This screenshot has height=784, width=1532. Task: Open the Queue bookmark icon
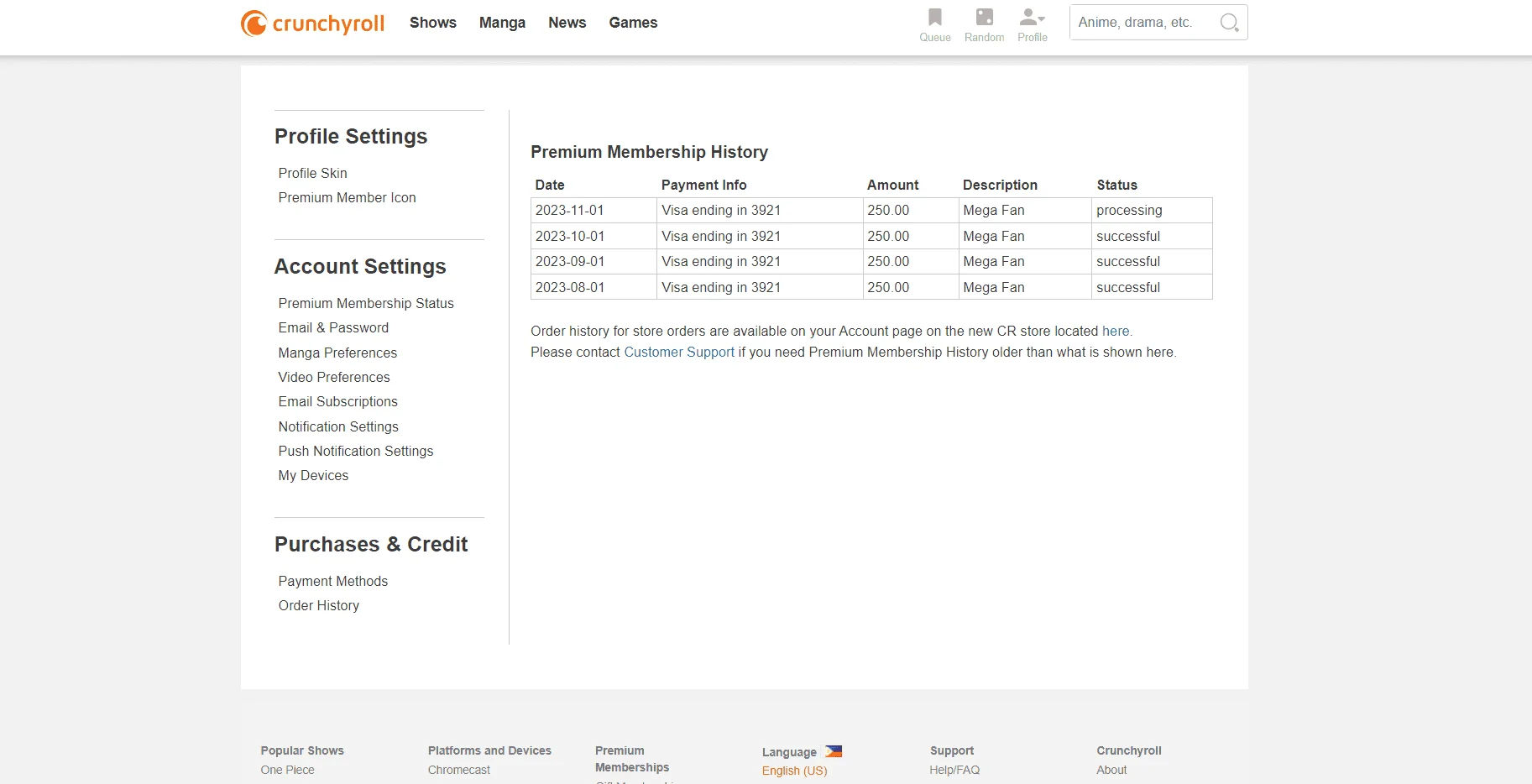coord(934,18)
